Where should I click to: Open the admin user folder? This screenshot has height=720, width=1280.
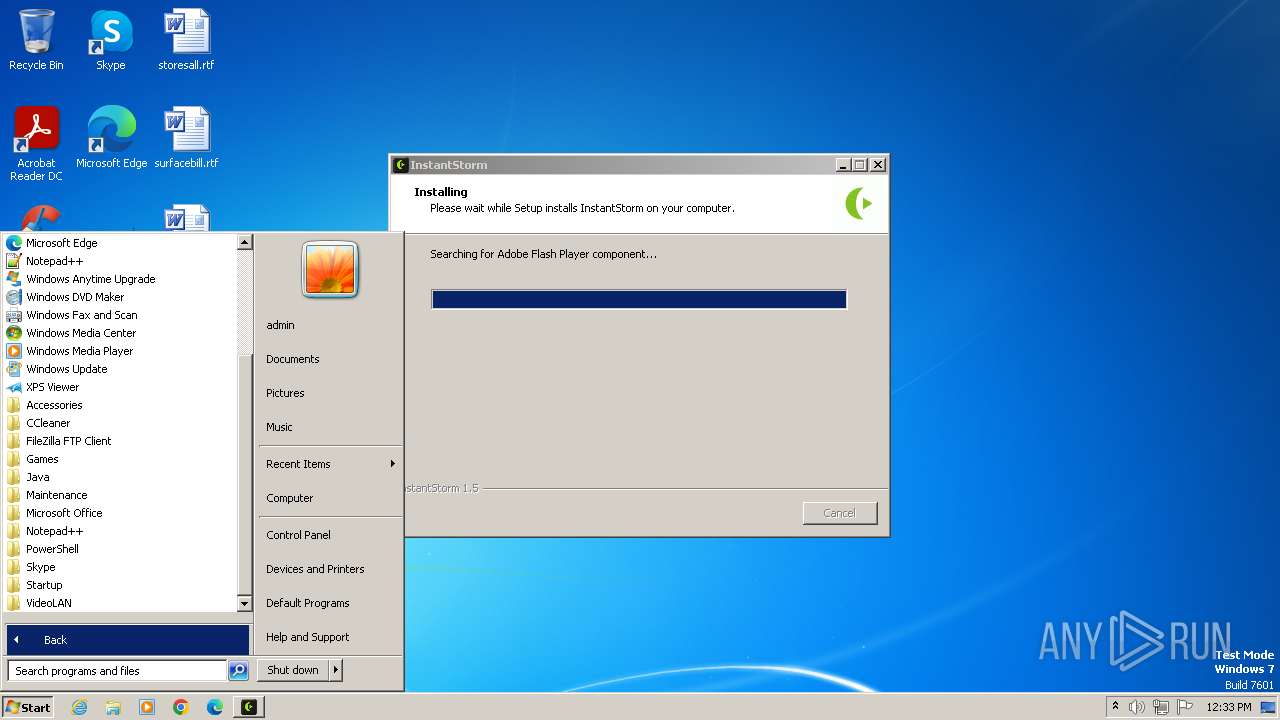click(x=330, y=325)
